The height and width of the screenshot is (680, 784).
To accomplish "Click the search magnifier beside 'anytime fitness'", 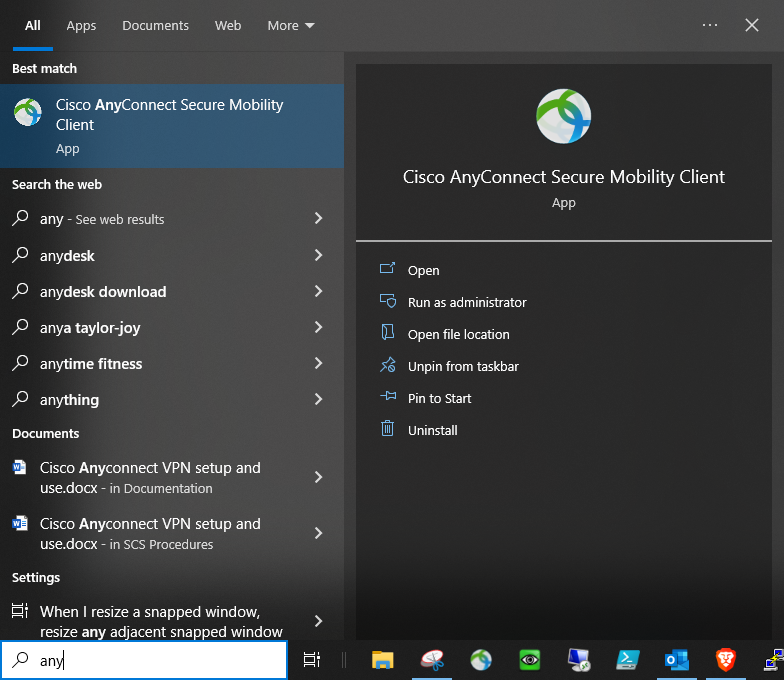I will 20,362.
